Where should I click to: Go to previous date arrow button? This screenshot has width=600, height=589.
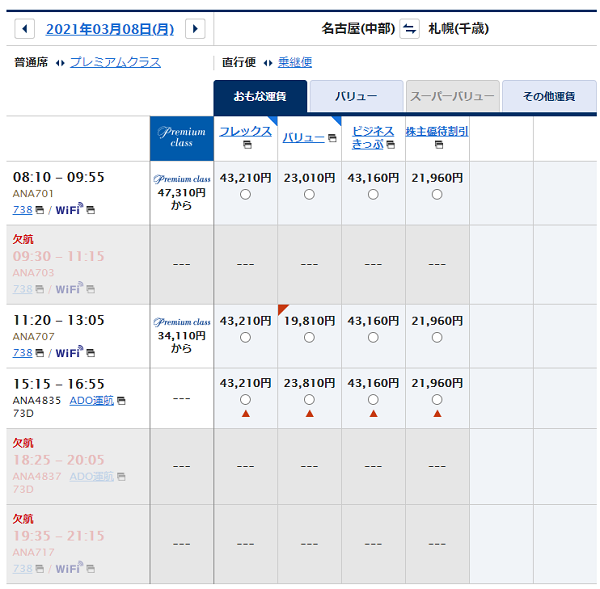point(25,29)
